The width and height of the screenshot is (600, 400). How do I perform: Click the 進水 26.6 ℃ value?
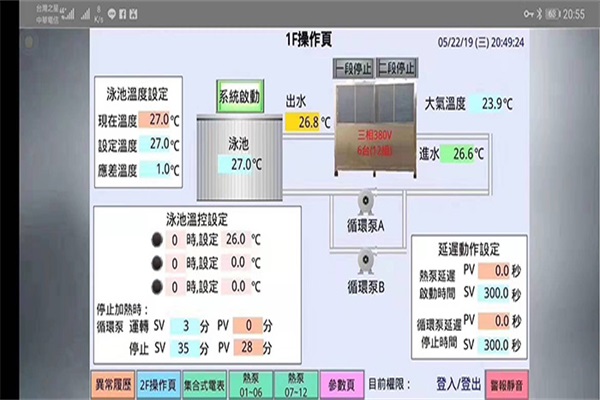(457, 154)
